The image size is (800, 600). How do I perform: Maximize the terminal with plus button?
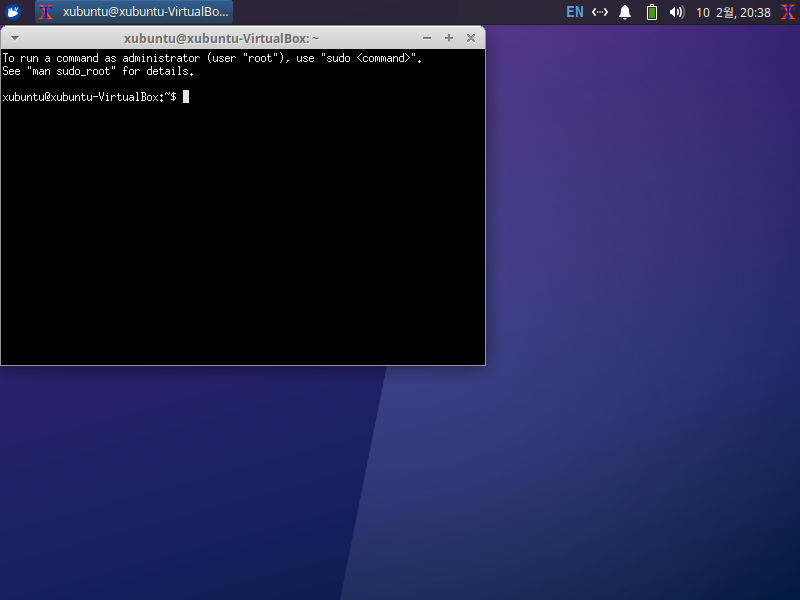coord(449,38)
